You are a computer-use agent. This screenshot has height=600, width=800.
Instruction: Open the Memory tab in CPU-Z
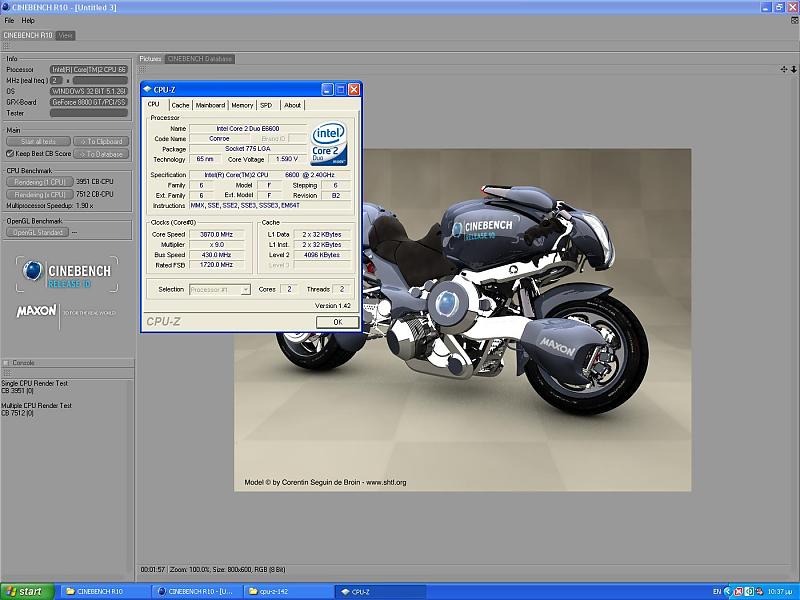[x=242, y=105]
